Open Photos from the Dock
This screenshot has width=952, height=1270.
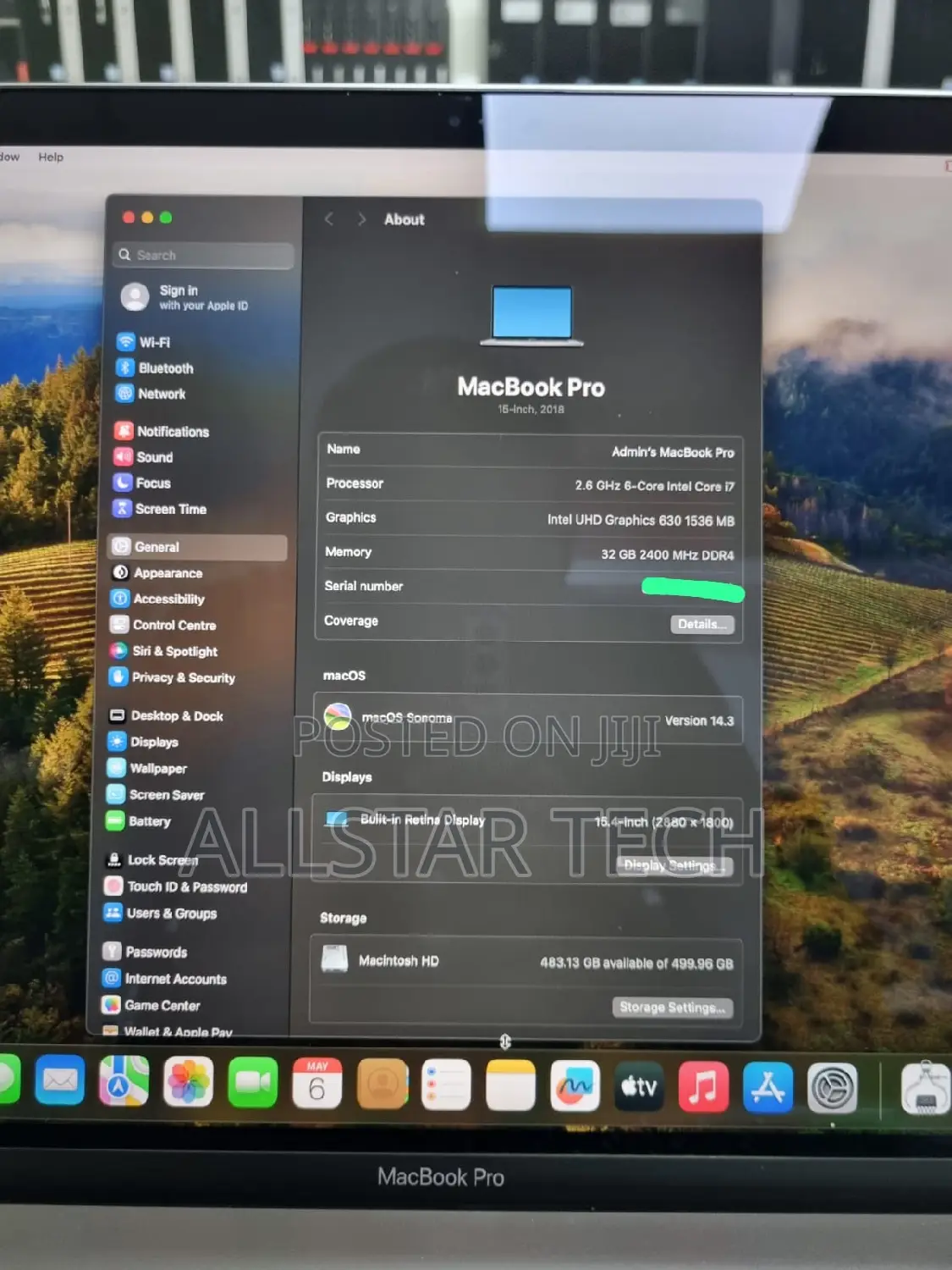189,1081
